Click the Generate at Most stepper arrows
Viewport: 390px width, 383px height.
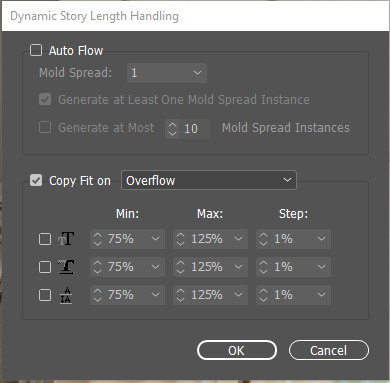[x=172, y=129]
